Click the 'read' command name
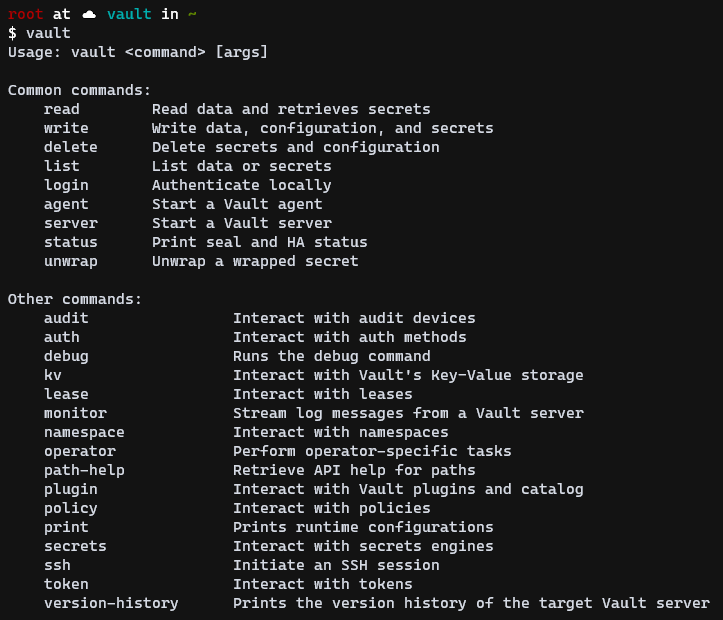Screen dimensions: 723x620 (62, 109)
